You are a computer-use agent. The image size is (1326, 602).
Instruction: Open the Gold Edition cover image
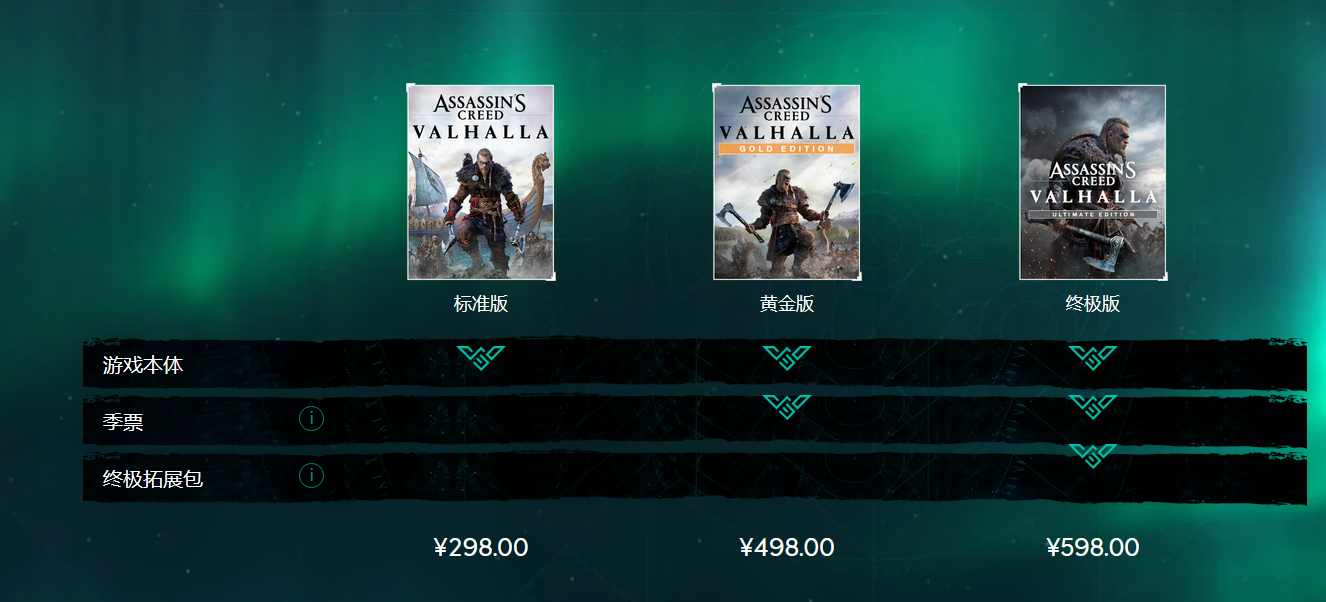(x=787, y=182)
